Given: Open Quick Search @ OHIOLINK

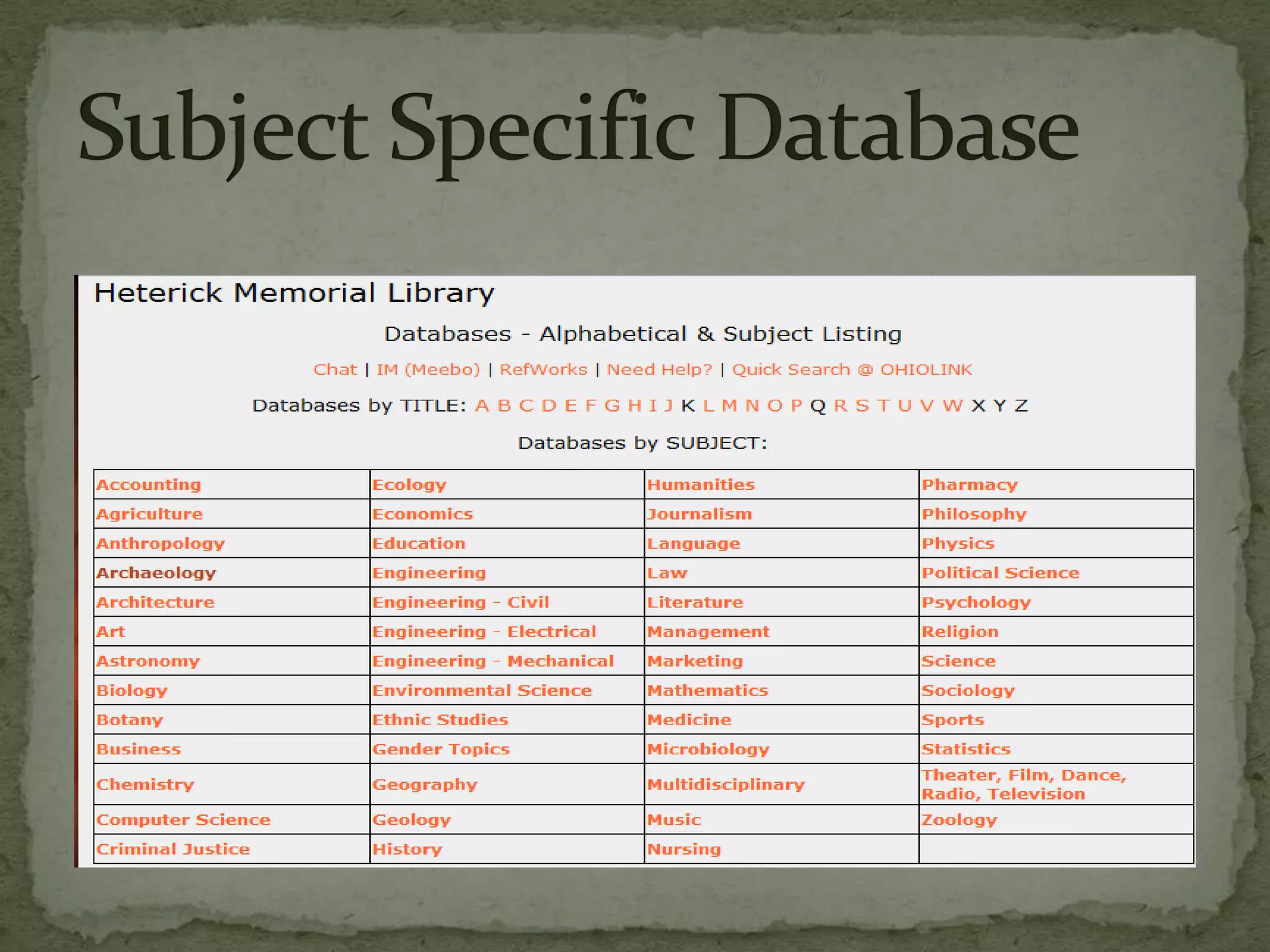Looking at the screenshot, I should click(x=852, y=370).
